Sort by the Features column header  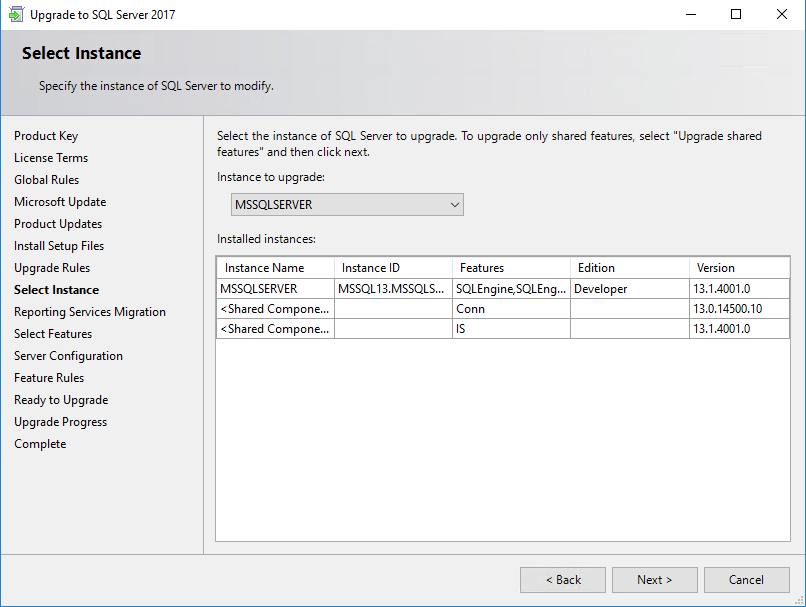tap(511, 268)
